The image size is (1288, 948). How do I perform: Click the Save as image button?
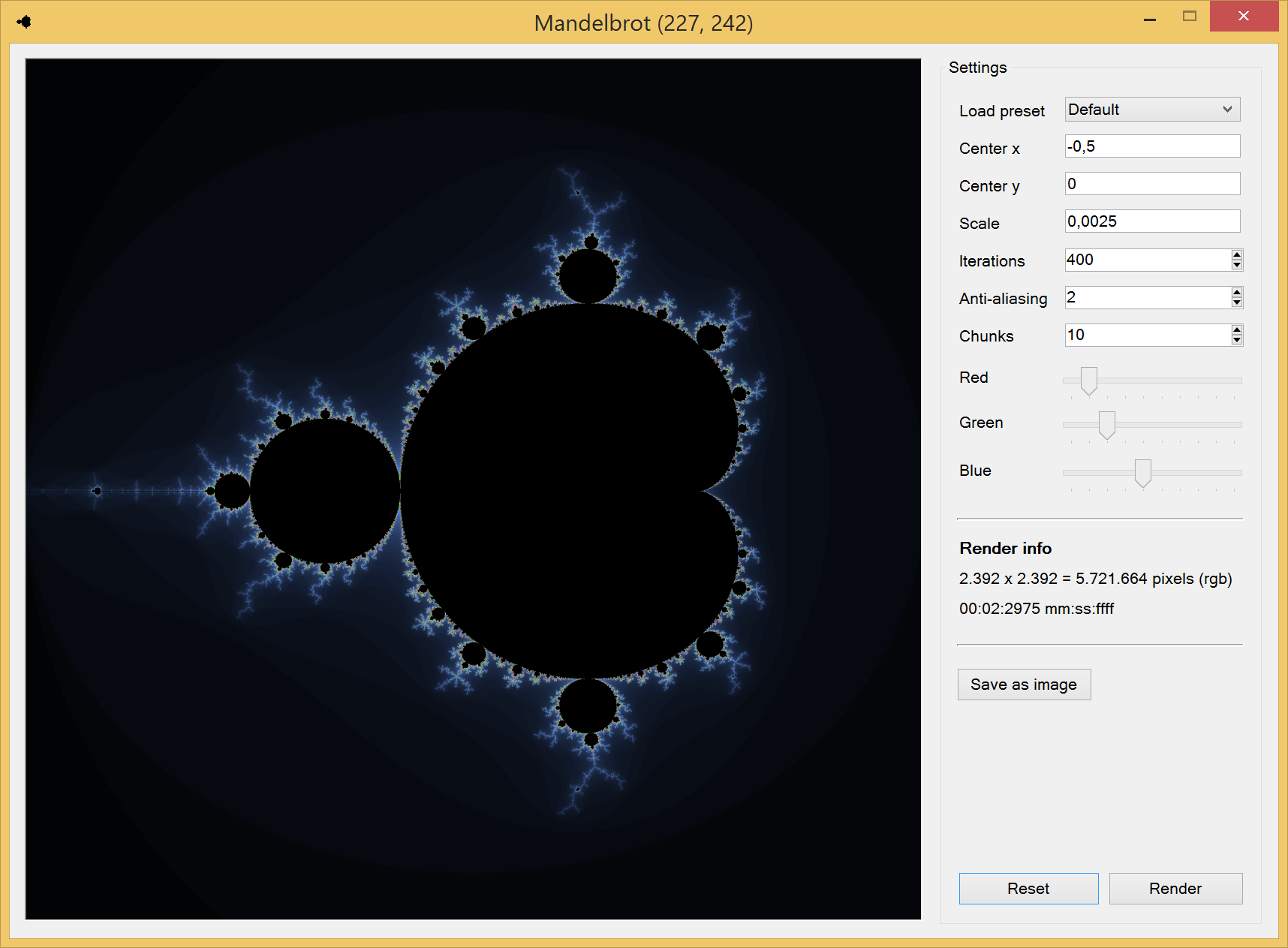(1024, 685)
